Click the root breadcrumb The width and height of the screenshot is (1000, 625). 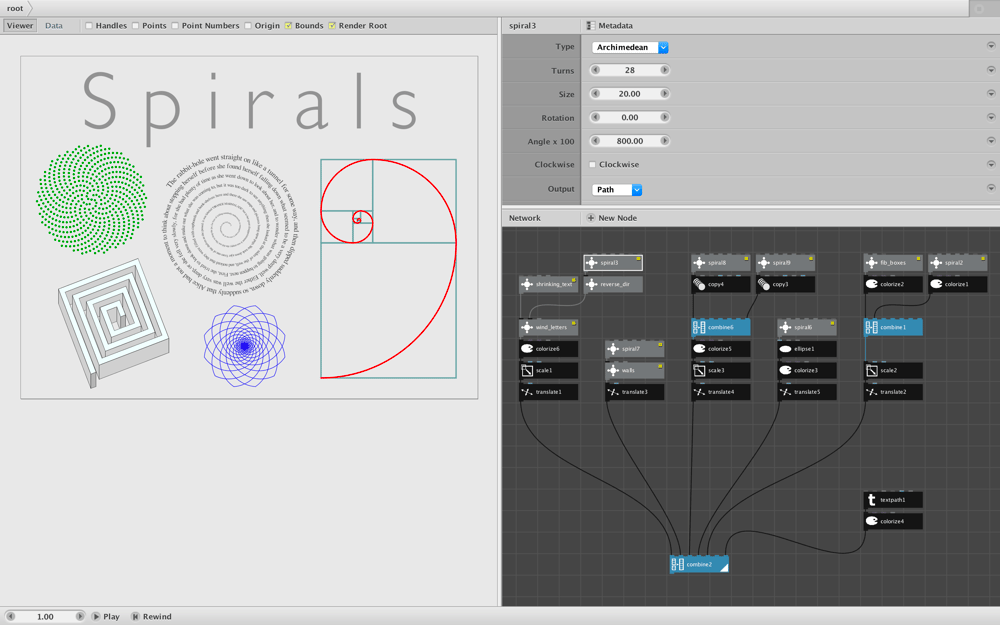[x=15, y=8]
